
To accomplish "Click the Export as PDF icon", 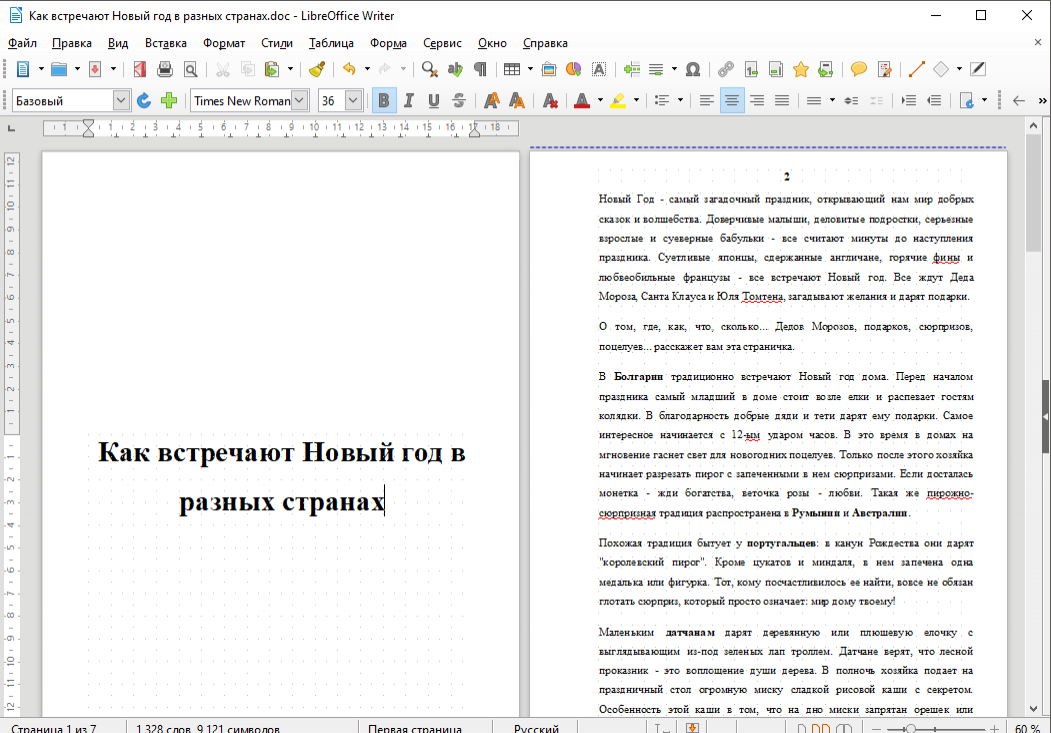I will [139, 69].
